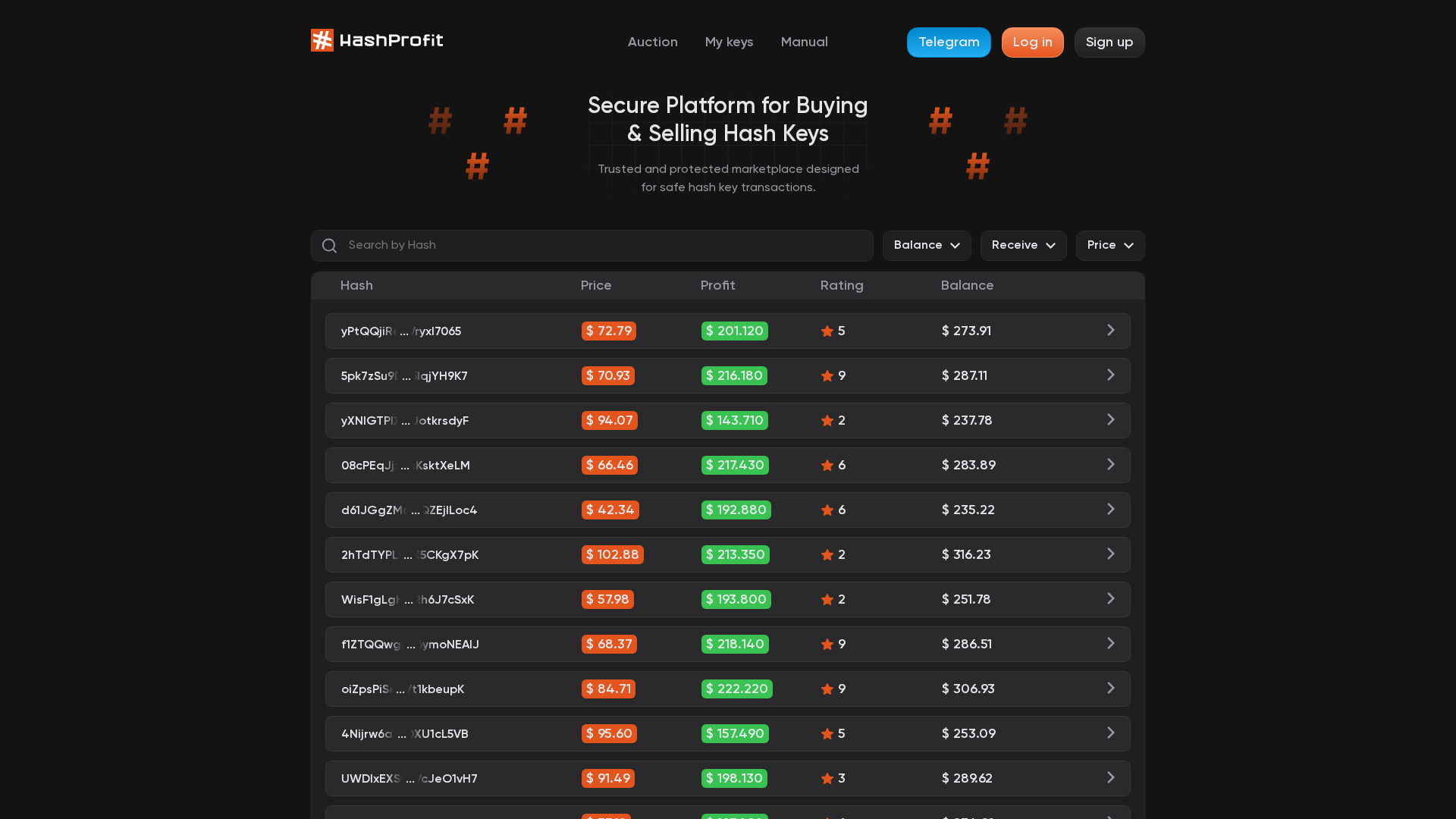Focus the Search by Hash field
The width and height of the screenshot is (1456, 819).
coord(592,246)
